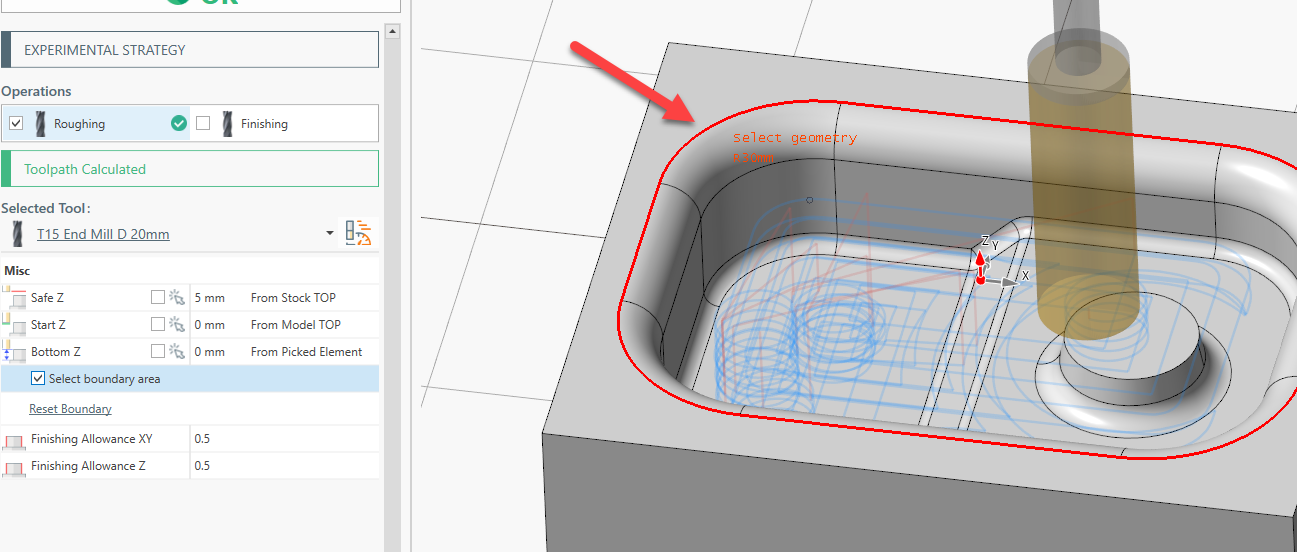Edit the Safe Z 5 mm value
Viewport: 1297px width, 552px height.
point(210,297)
